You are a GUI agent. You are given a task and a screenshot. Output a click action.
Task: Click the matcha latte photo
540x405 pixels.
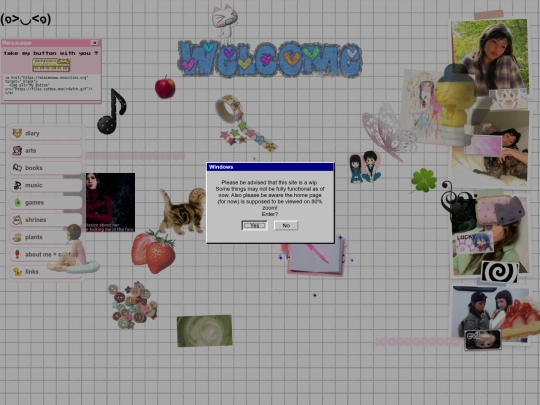pos(205,331)
